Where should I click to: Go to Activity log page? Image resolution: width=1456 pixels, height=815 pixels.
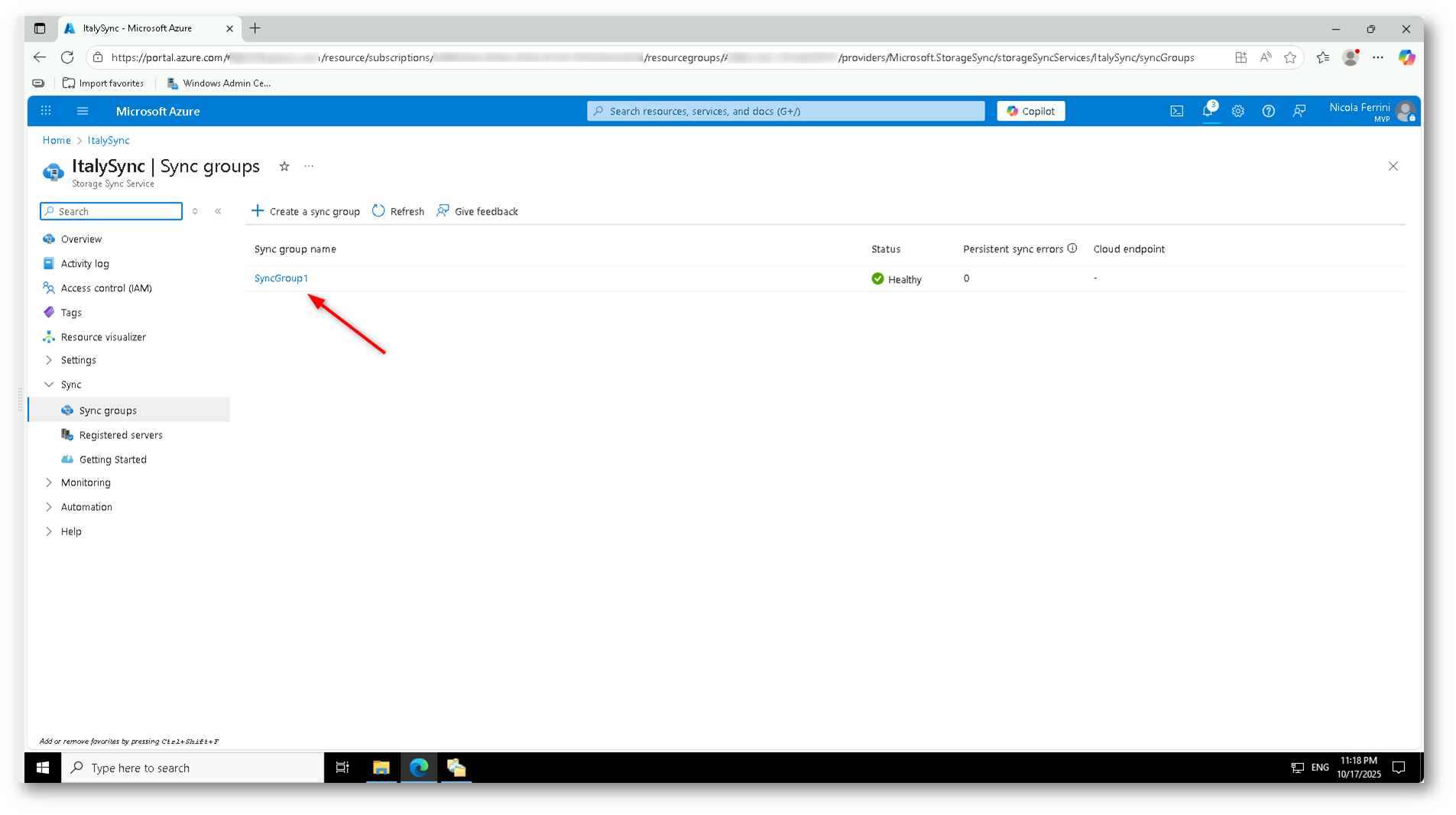pos(85,264)
